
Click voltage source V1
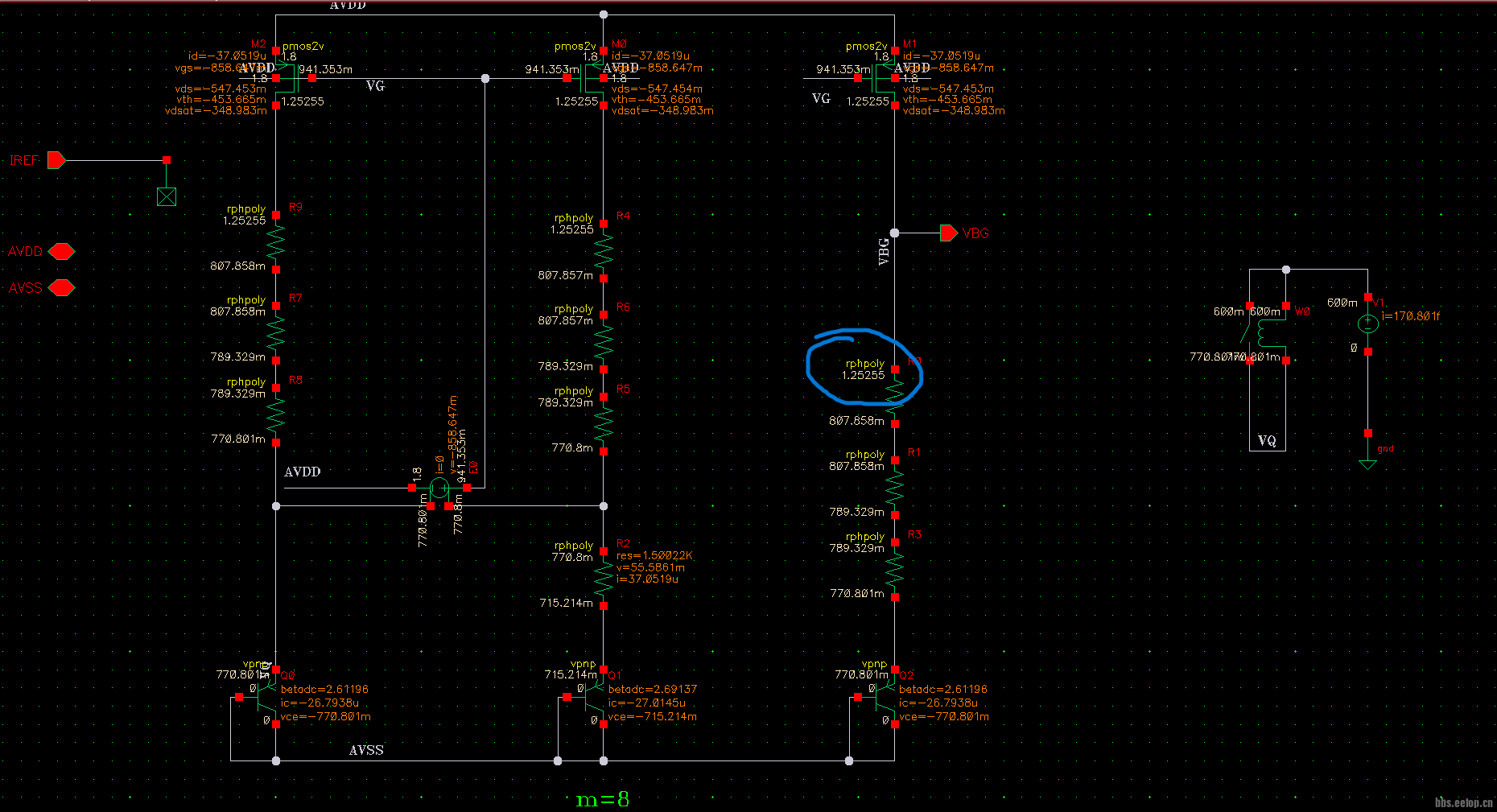[1367, 324]
